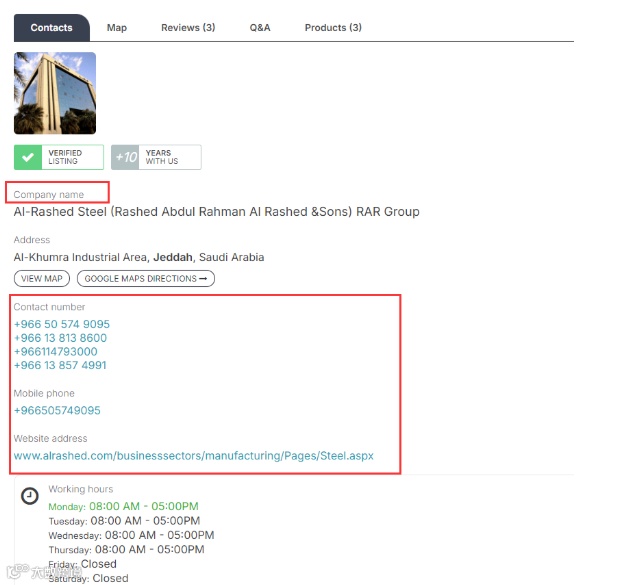Click the Al-Khumra Industrial Area address text

coord(139,257)
